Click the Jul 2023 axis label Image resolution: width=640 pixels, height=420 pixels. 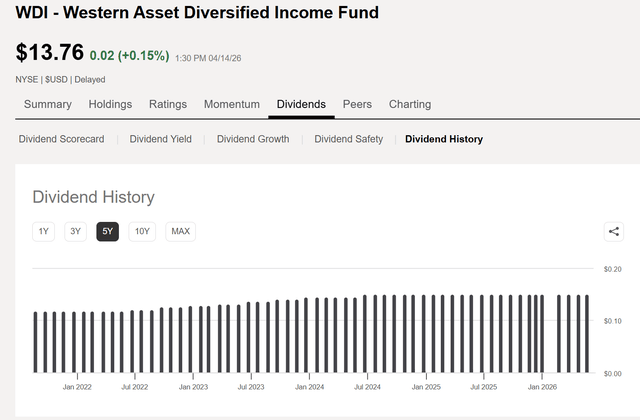click(x=251, y=387)
